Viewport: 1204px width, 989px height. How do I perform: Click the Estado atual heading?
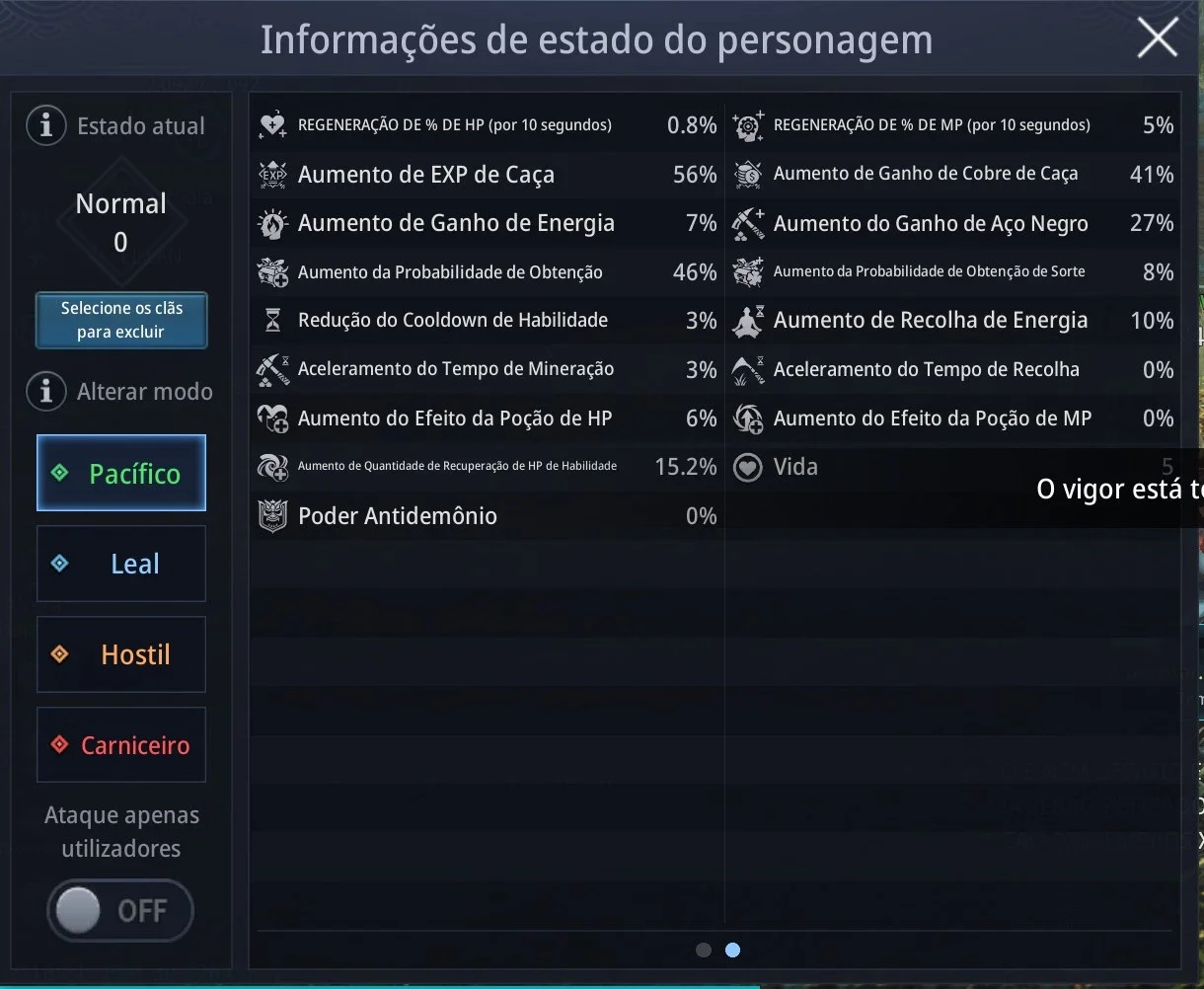pos(141,126)
